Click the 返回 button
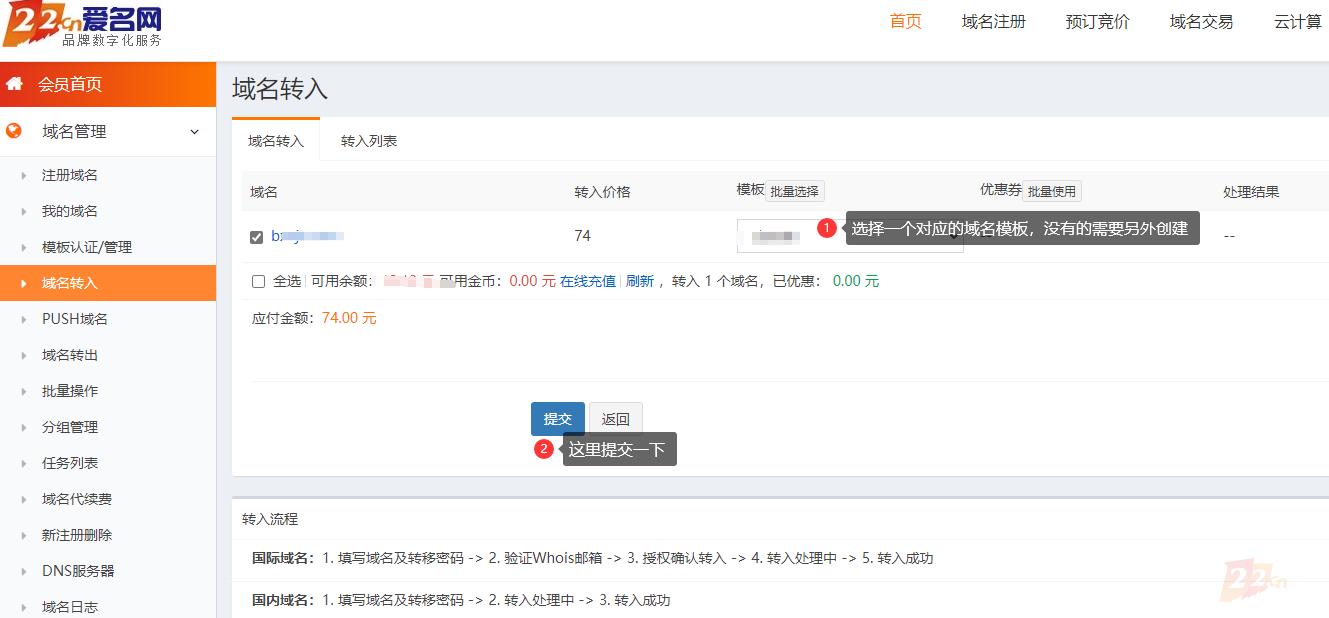Image resolution: width=1329 pixels, height=618 pixels. point(615,419)
